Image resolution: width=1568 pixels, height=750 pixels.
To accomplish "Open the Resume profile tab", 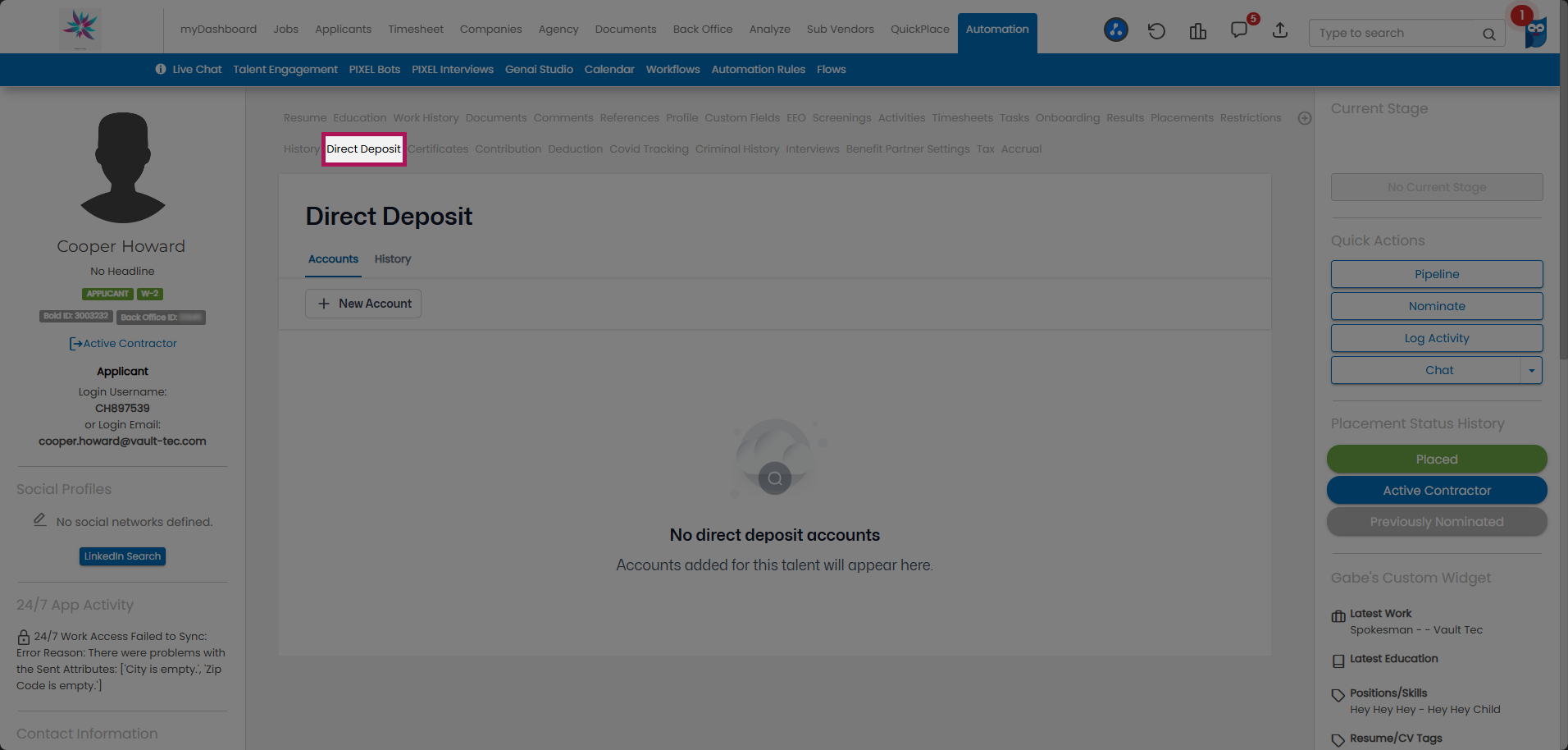I will coord(305,118).
